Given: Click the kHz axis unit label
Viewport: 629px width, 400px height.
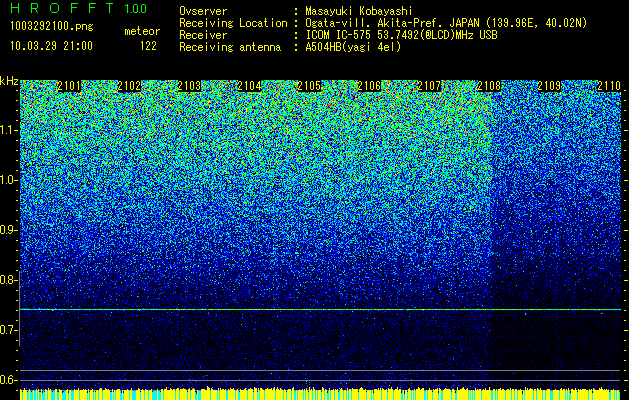Looking at the screenshot, I should pyautogui.click(x=9, y=81).
